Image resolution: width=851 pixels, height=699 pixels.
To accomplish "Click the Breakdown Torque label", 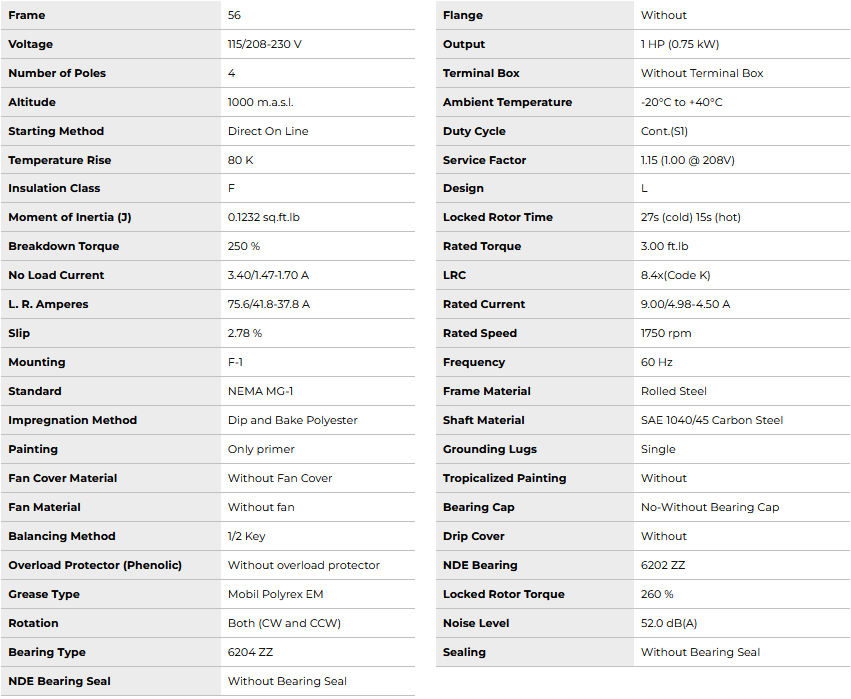I will 63,246.
